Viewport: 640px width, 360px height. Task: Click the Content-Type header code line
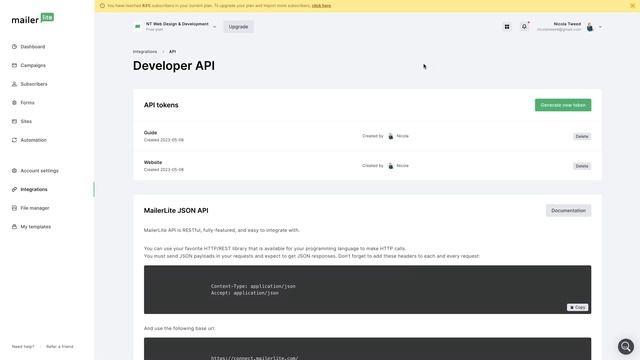[x=253, y=286]
